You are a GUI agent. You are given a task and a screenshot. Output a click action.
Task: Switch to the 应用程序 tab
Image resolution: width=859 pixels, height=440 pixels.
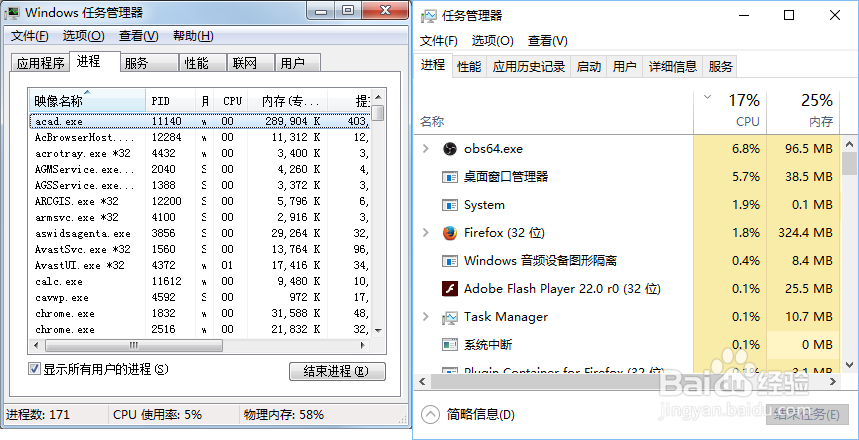(x=41, y=63)
